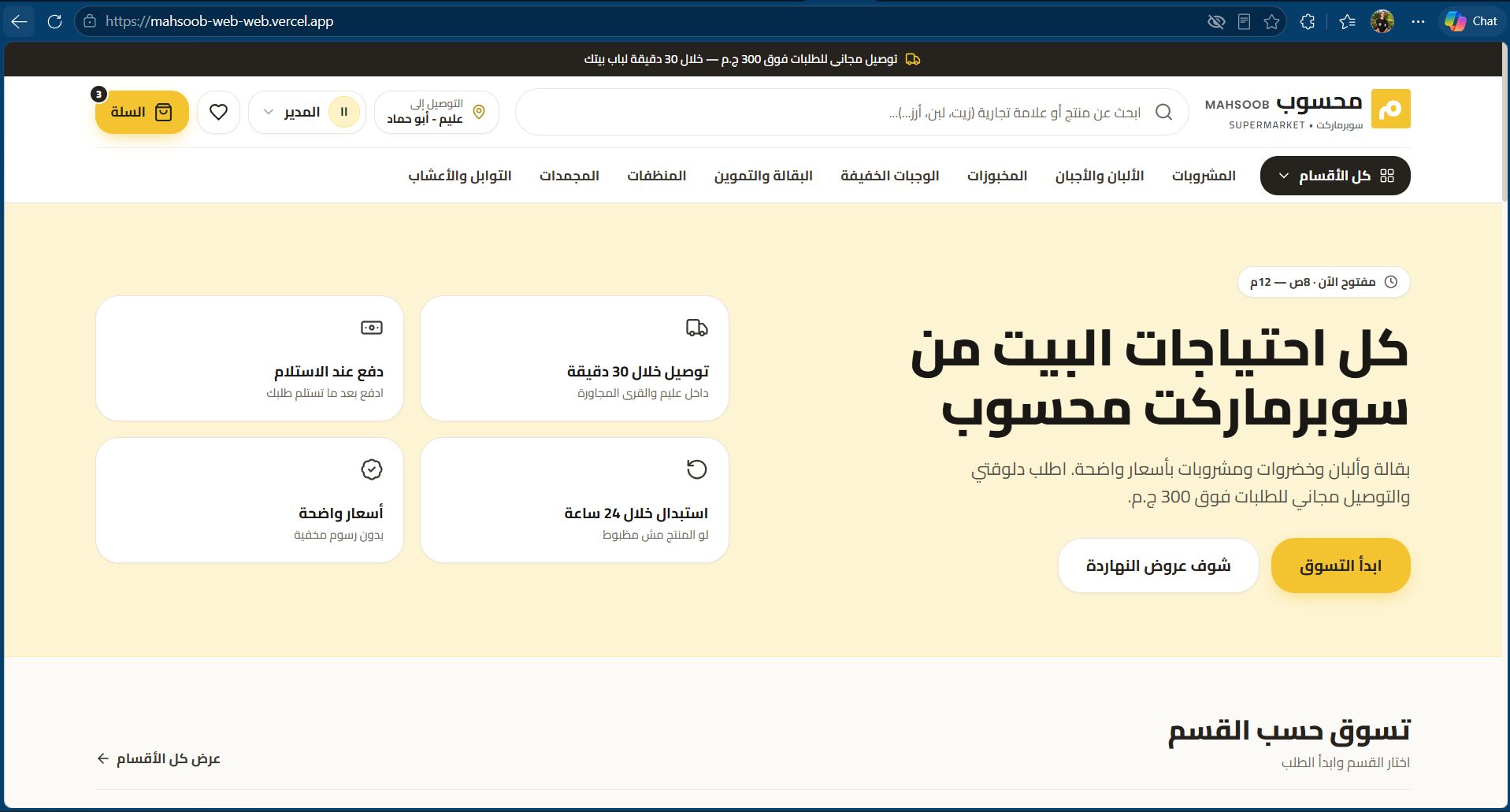Go back using the browser back arrow
This screenshot has width=1510, height=812.
pos(20,21)
